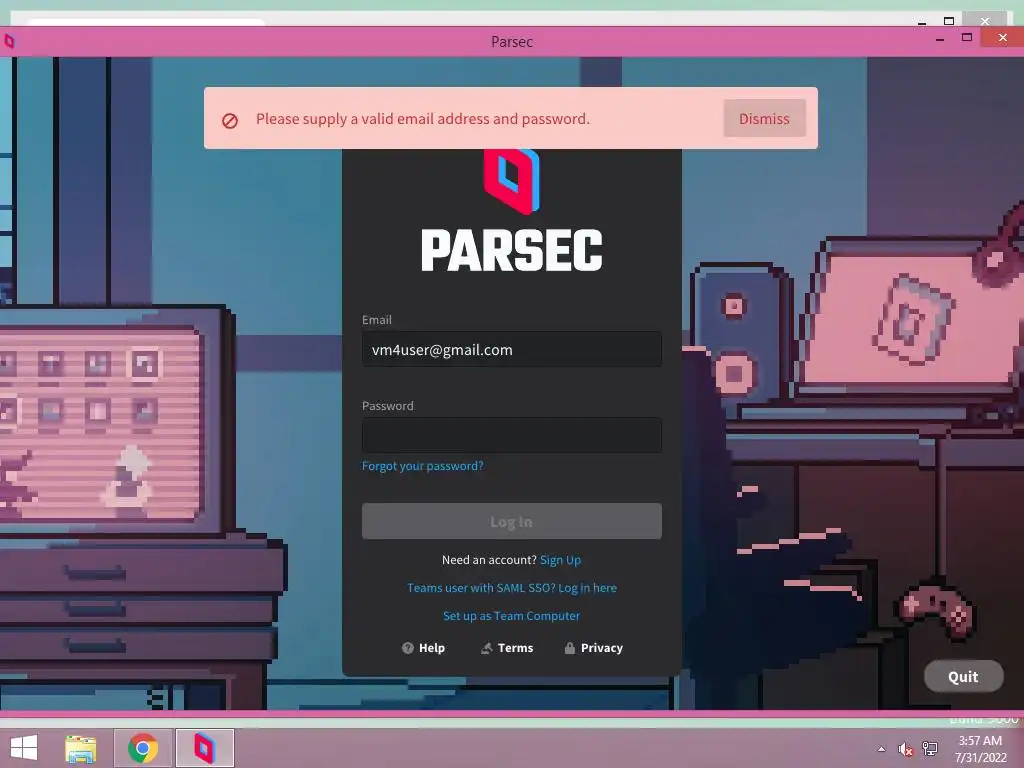Viewport: 1024px width, 768px height.
Task: Focus the Email input field
Action: pyautogui.click(x=511, y=349)
